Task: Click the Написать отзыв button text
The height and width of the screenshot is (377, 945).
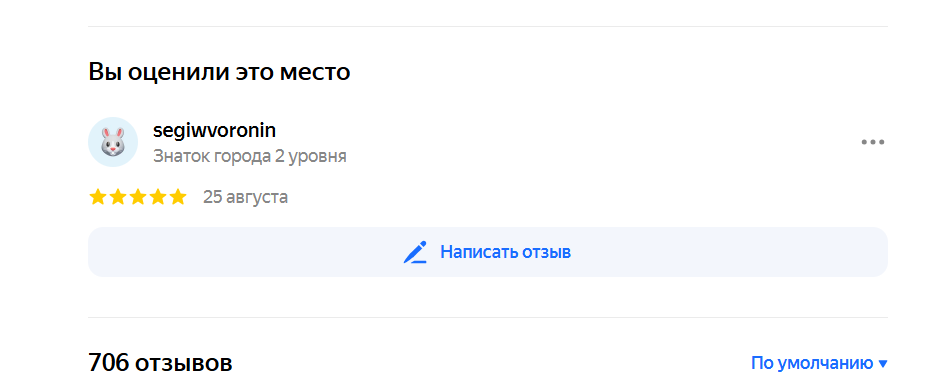Action: click(505, 252)
